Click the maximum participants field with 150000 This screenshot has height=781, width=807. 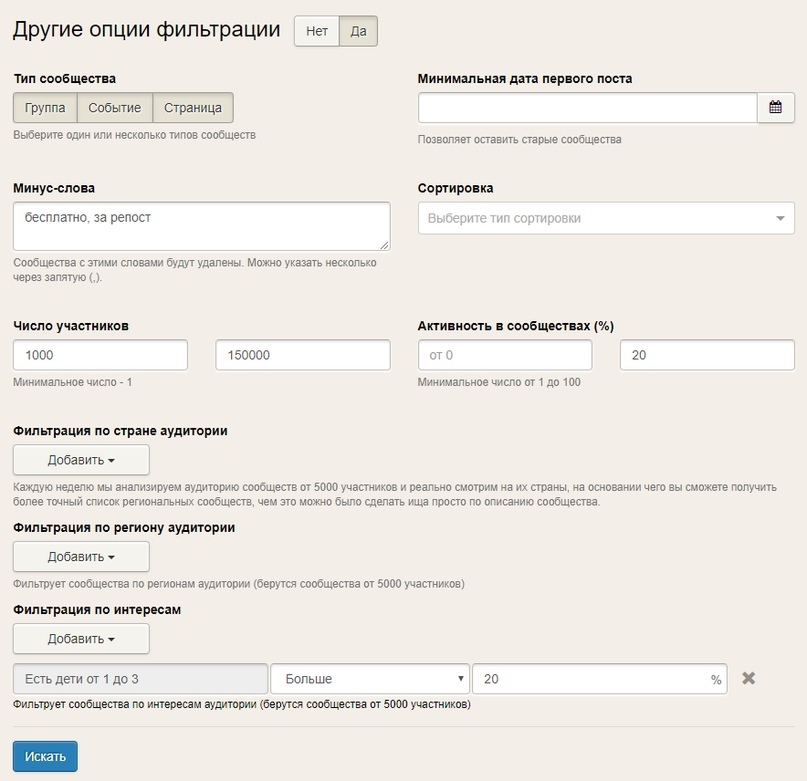303,355
